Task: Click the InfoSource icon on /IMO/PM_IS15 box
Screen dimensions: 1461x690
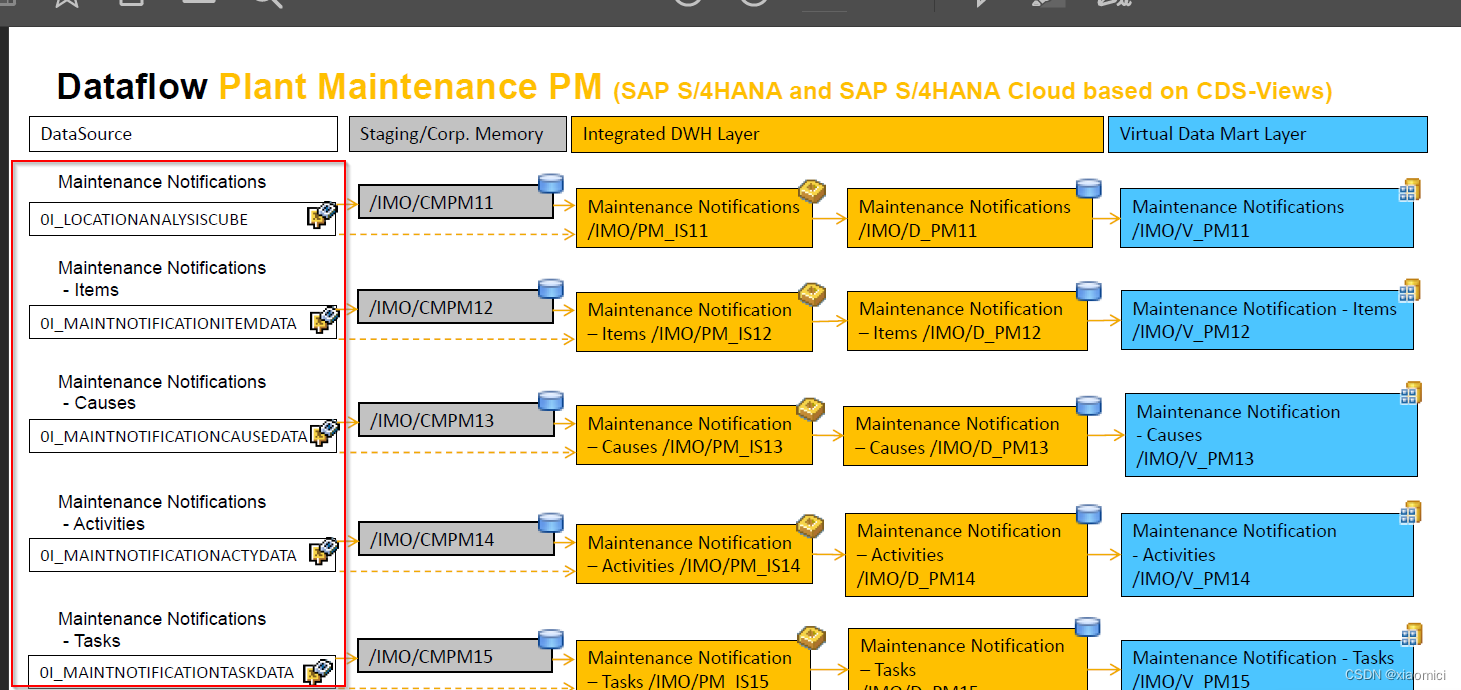Action: coord(811,638)
